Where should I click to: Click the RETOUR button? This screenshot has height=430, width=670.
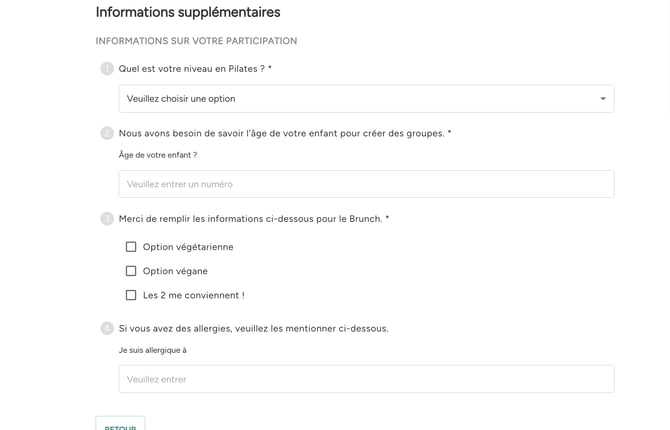120,424
